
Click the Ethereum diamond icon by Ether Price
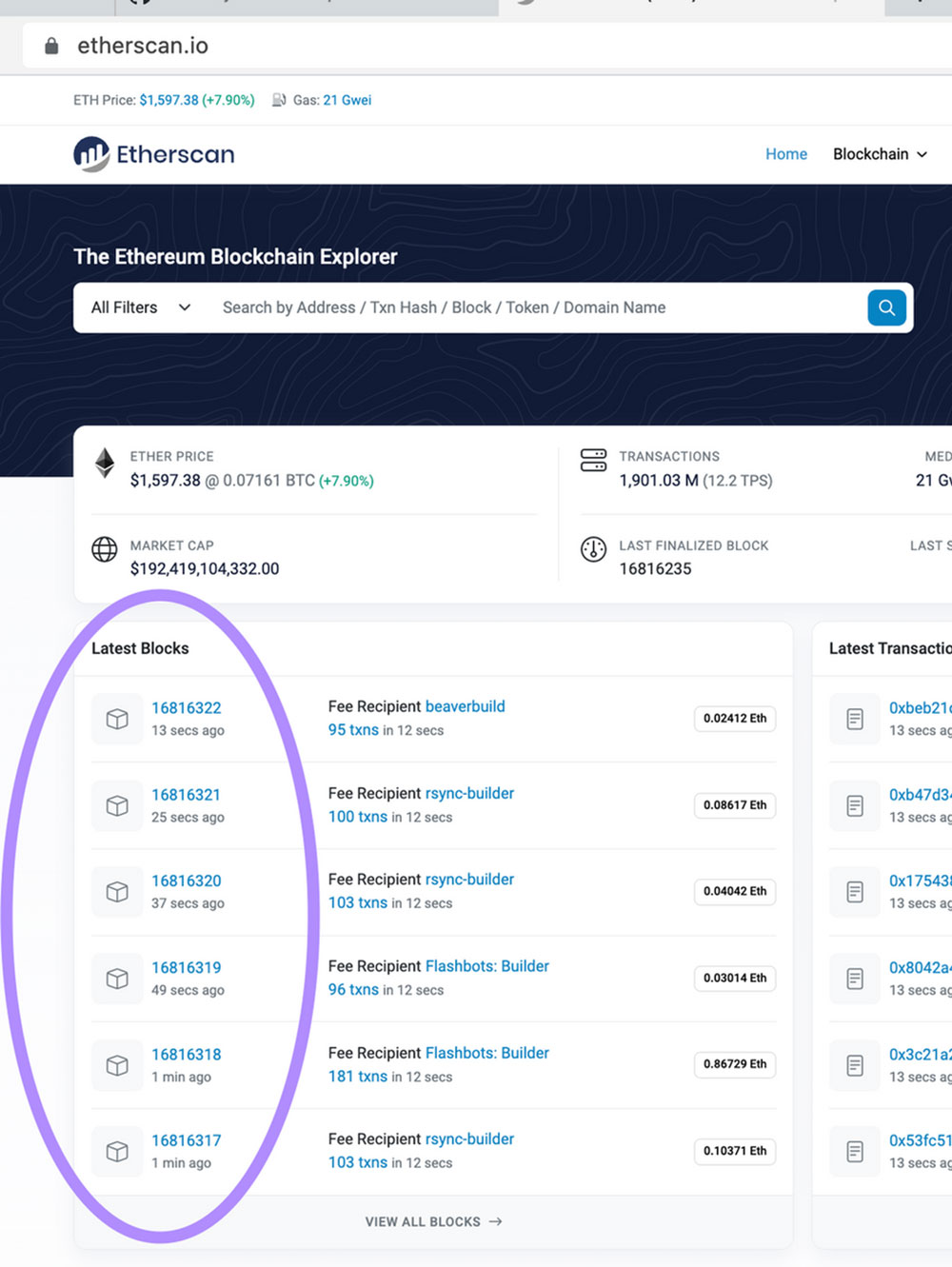(x=105, y=464)
